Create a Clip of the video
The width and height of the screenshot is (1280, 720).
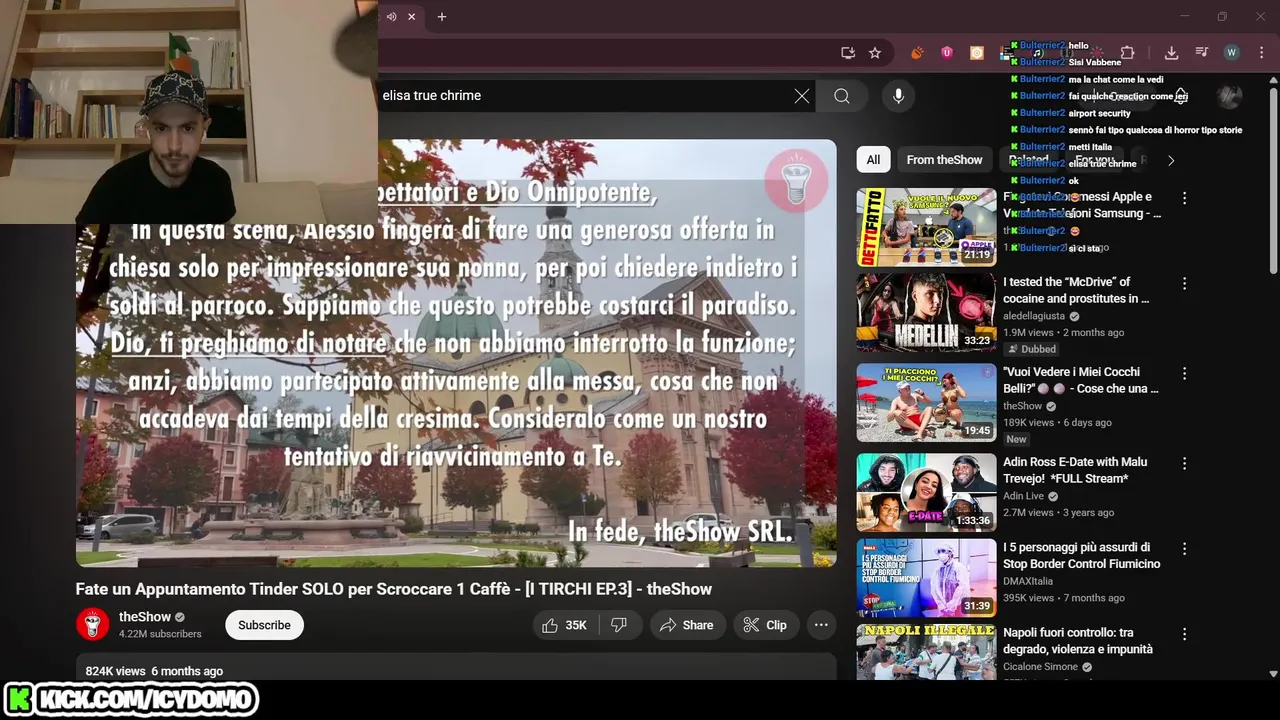pyautogui.click(x=766, y=625)
